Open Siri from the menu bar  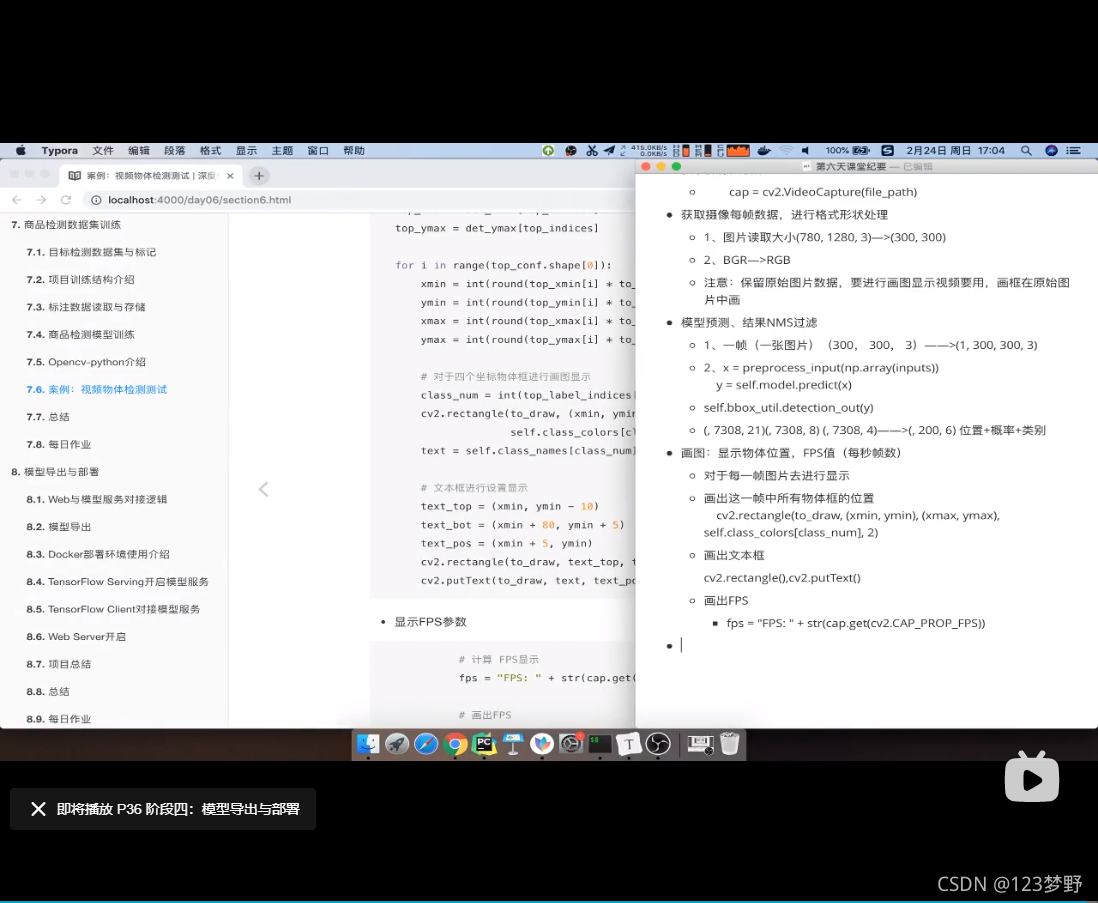click(1051, 150)
